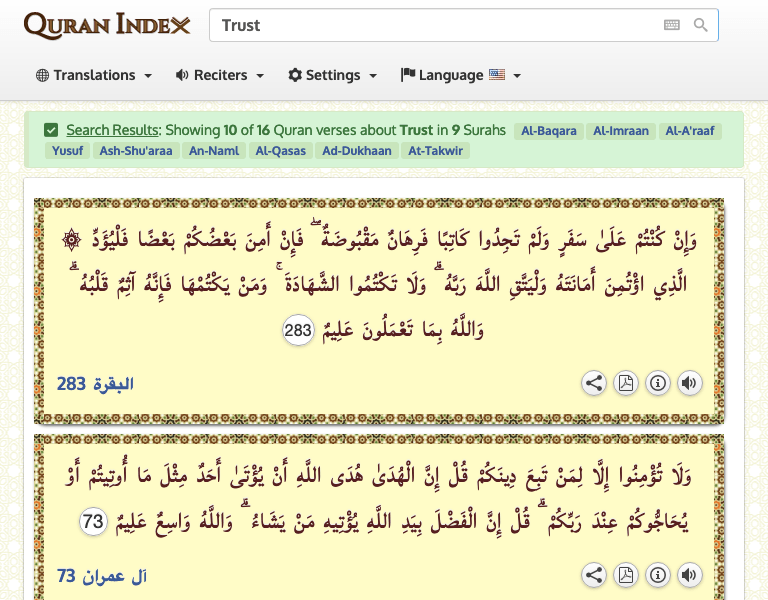Image resolution: width=768 pixels, height=600 pixels.
Task: Filter results by Al-Baqara surah tag
Action: pos(547,131)
